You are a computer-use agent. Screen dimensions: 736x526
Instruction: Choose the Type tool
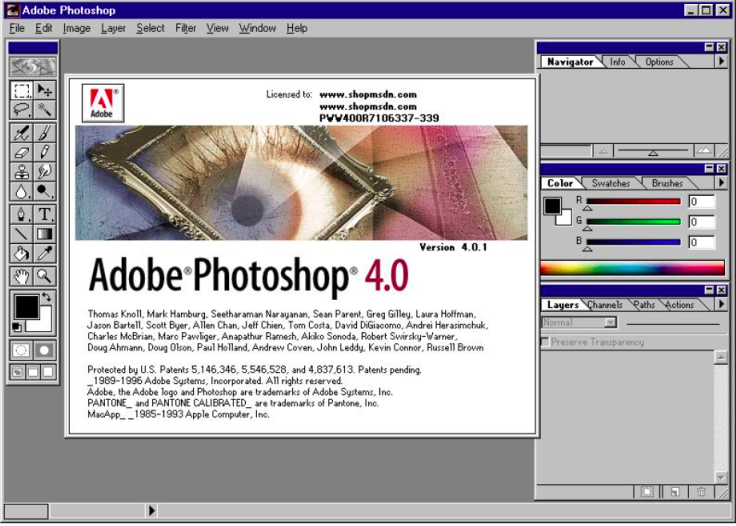45,214
